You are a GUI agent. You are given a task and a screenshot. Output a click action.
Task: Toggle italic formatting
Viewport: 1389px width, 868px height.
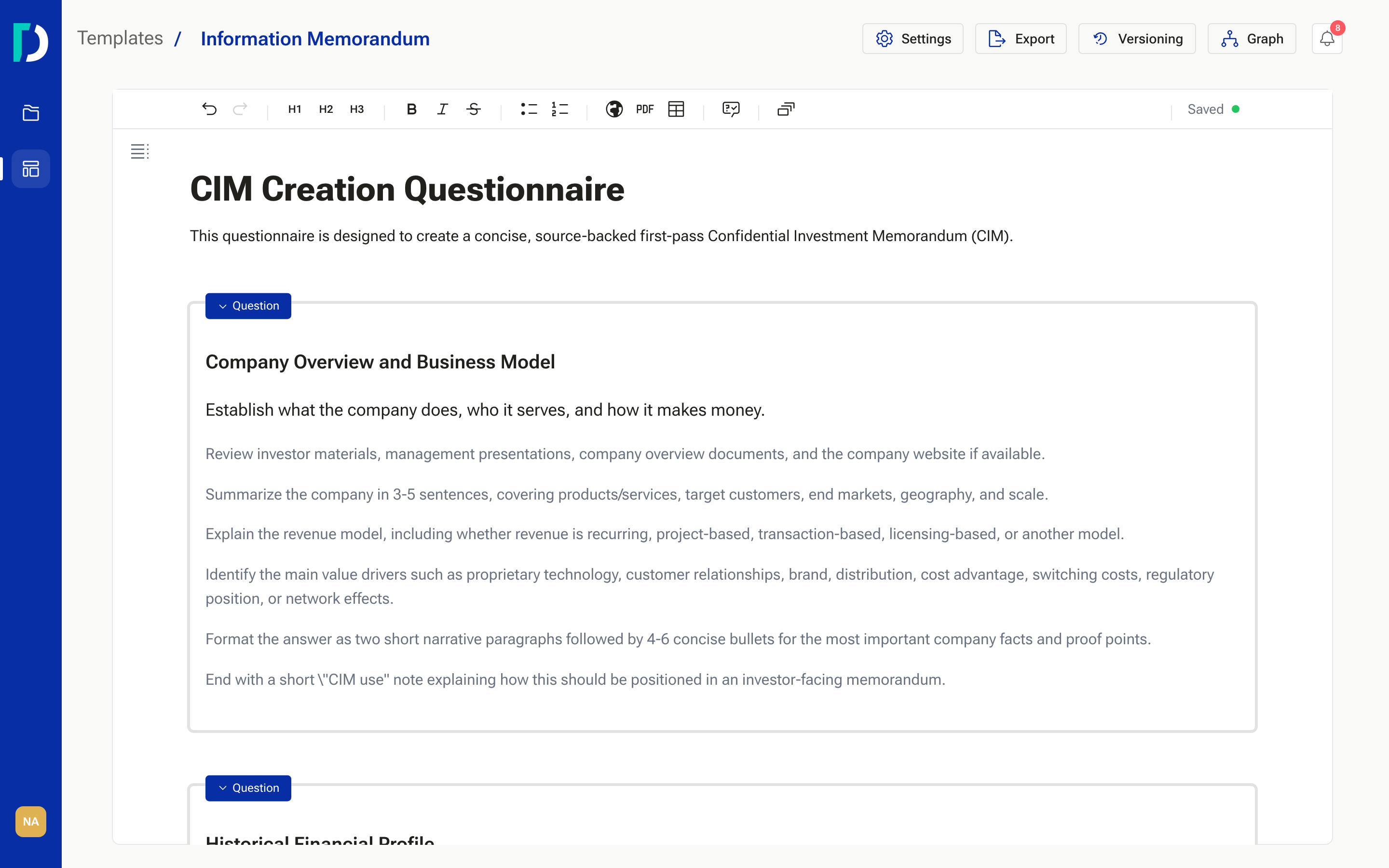443,109
